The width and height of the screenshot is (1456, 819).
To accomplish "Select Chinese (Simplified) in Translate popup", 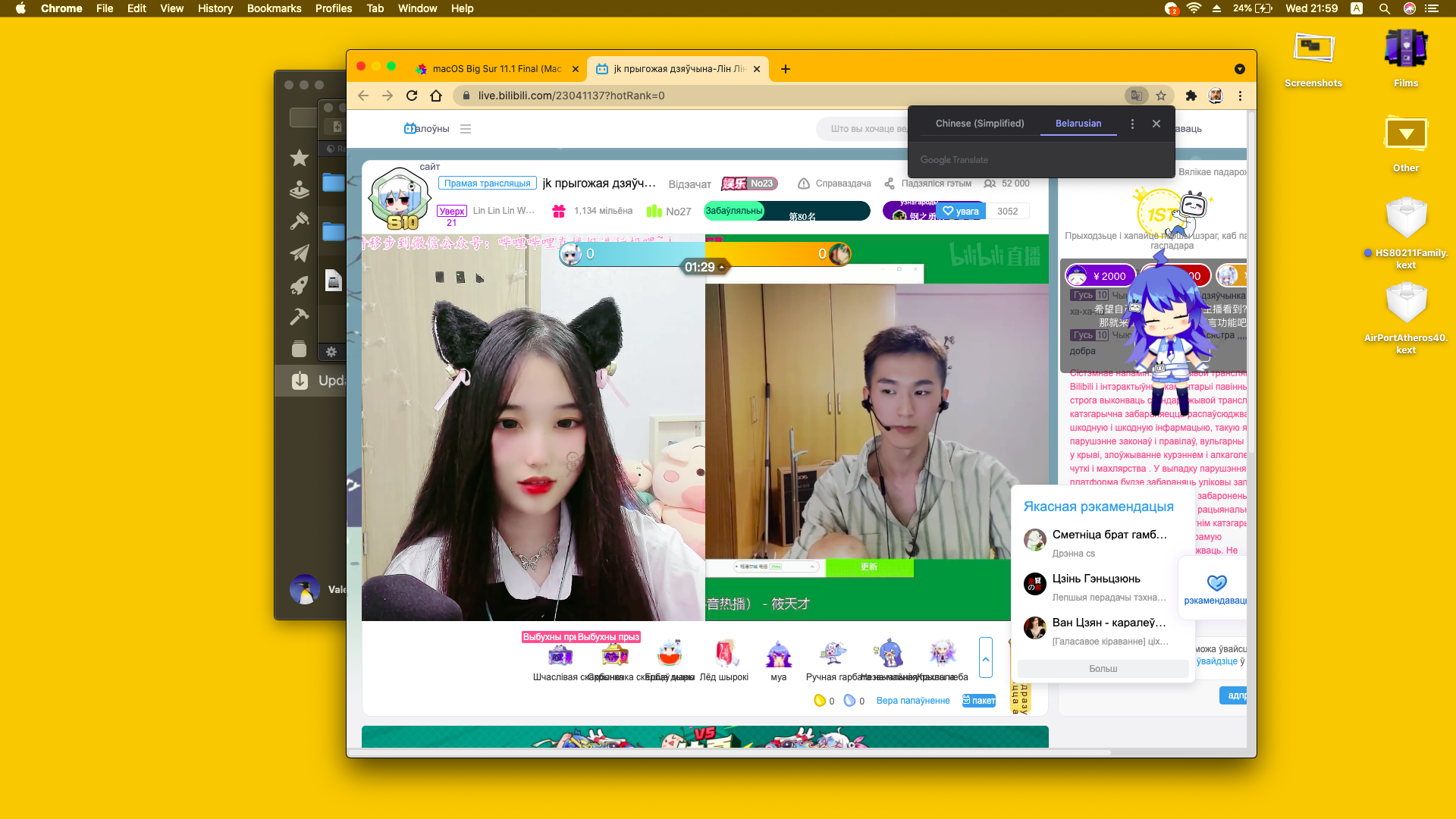I will coord(980,124).
